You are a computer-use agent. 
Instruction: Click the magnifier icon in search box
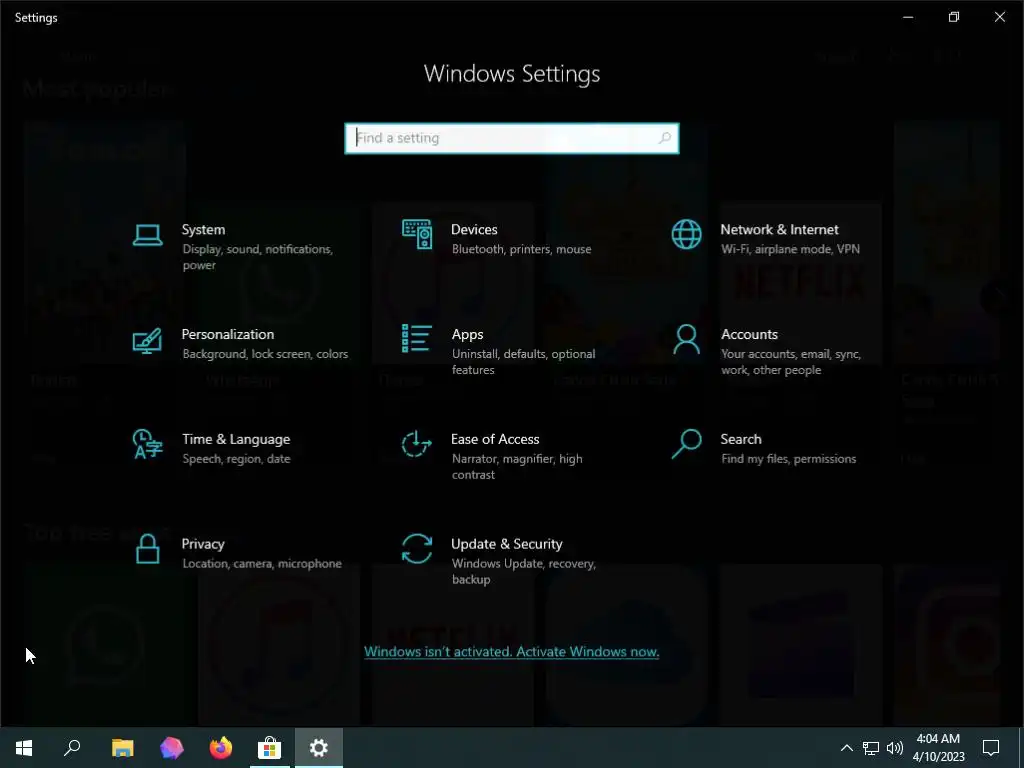(665, 138)
